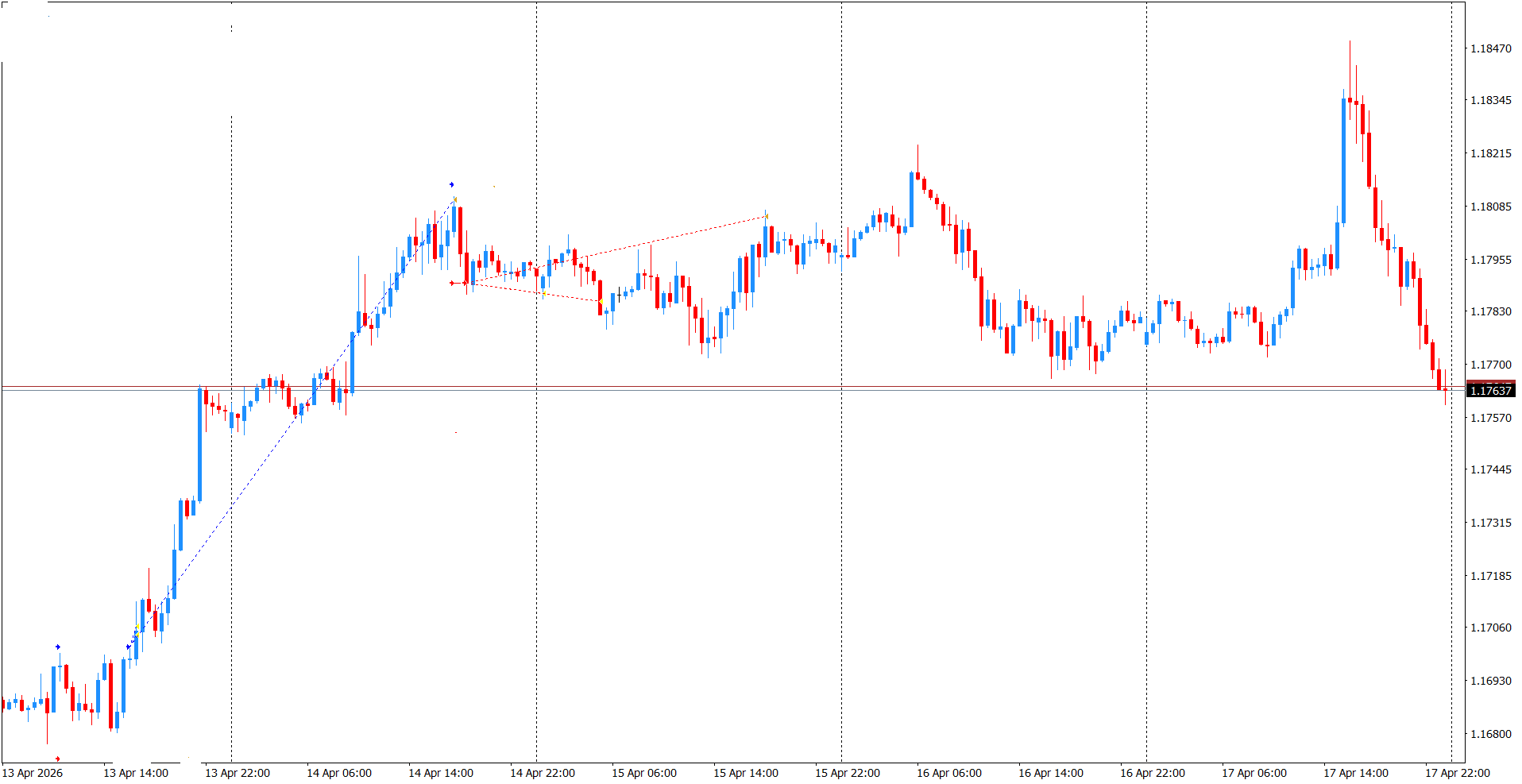1522x784 pixels.
Task: Click the 15 Apr 22:00 time label
Action: pyautogui.click(x=847, y=773)
